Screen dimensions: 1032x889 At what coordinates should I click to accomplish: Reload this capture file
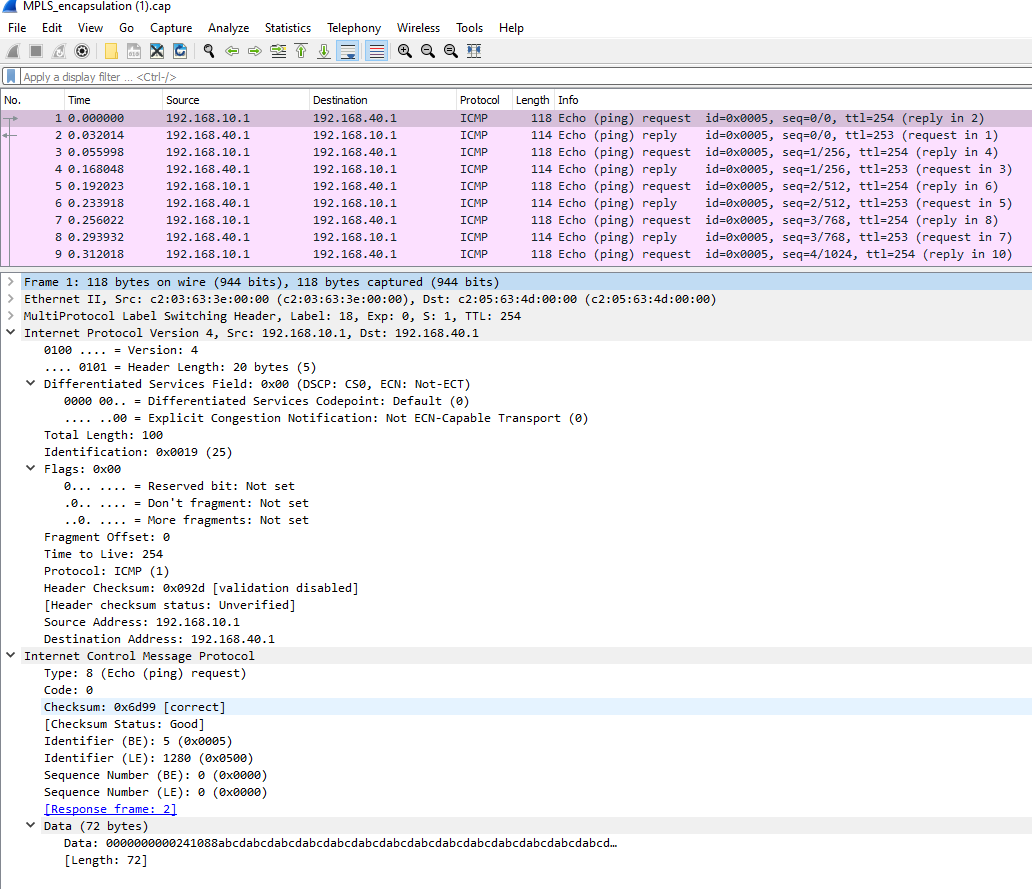179,51
